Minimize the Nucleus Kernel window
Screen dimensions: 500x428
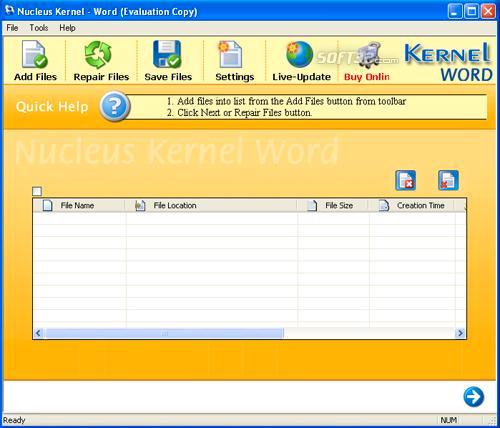pos(455,11)
